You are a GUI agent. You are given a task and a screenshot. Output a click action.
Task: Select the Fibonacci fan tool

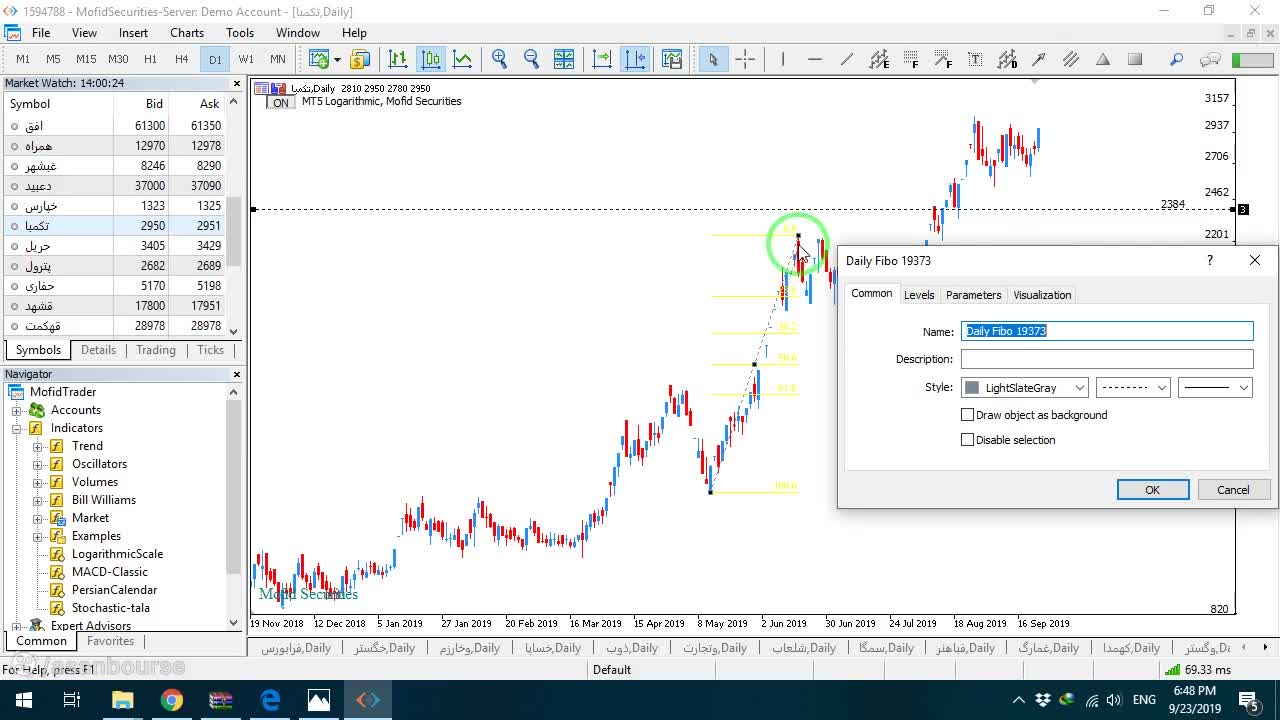click(943, 59)
